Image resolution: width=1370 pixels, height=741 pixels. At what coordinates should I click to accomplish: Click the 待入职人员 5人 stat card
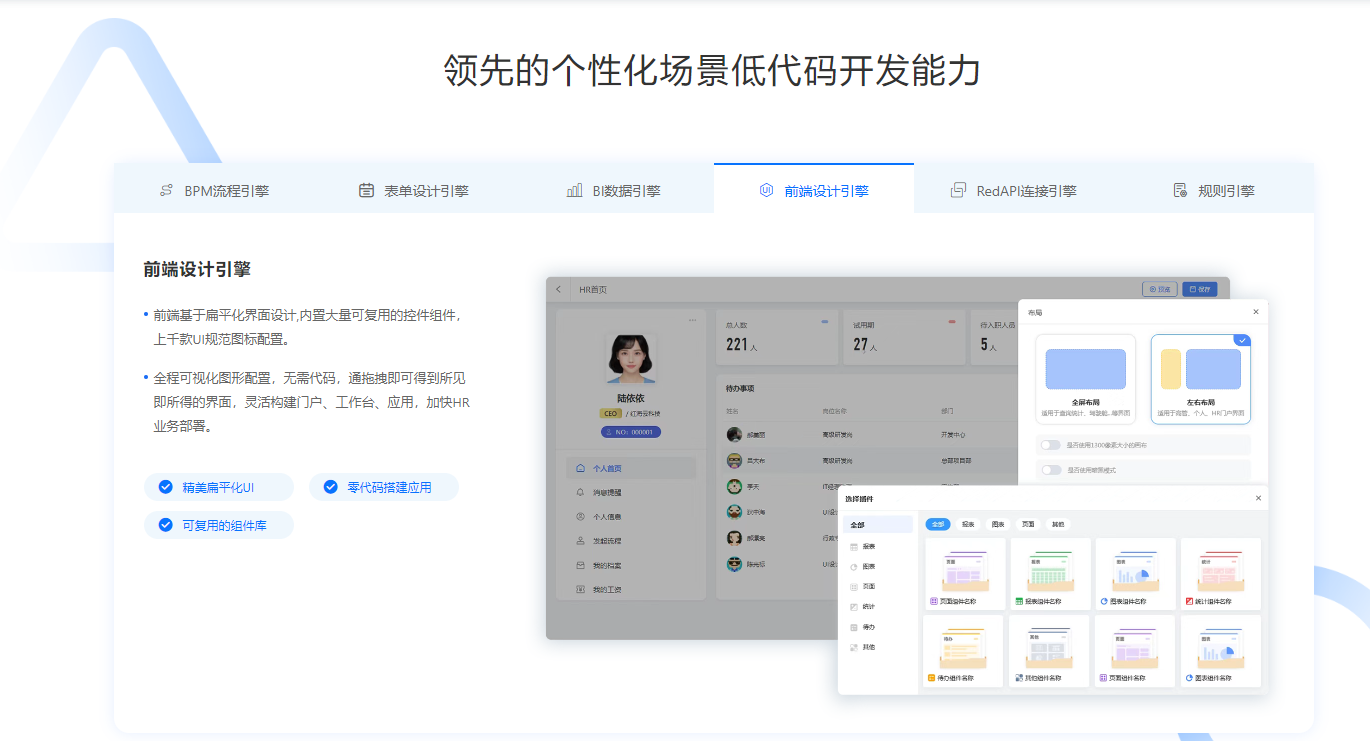994,337
